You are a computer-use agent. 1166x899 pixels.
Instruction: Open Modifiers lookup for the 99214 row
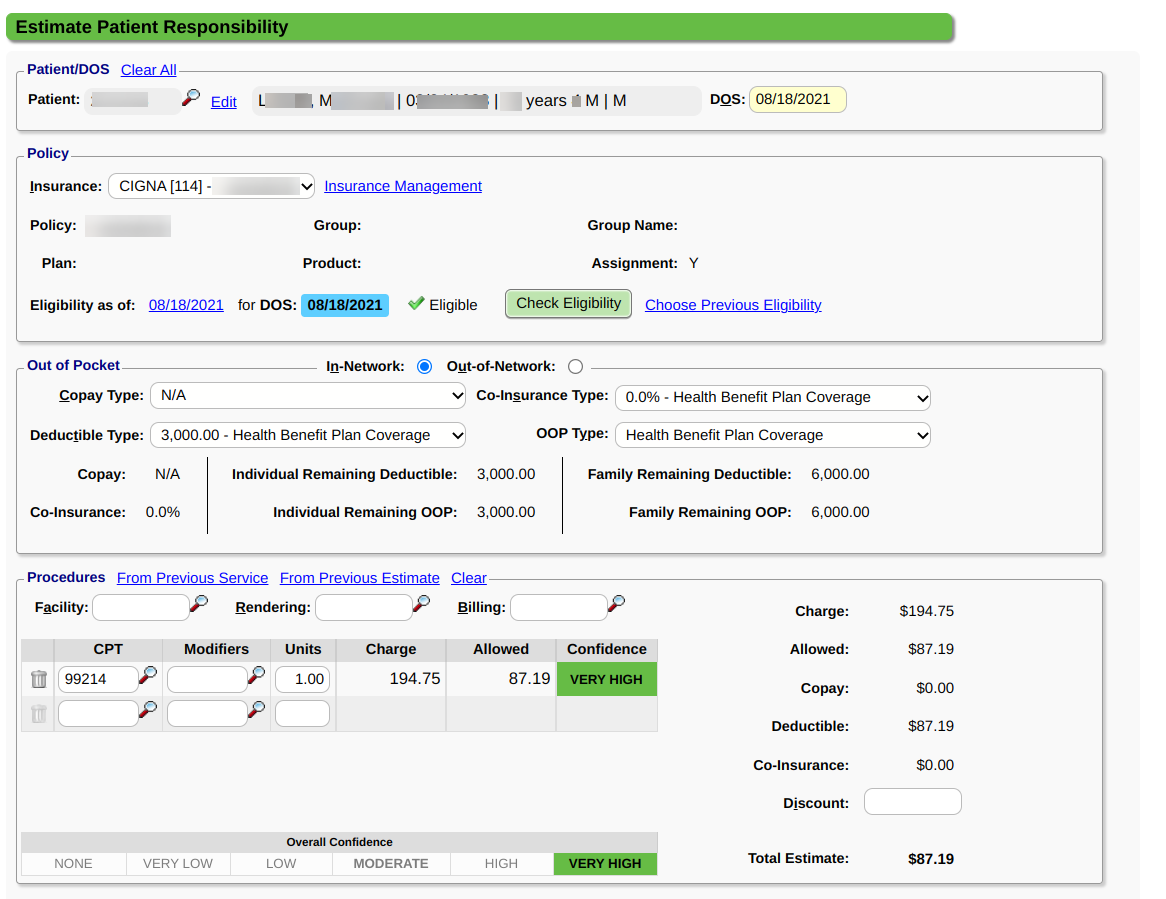click(257, 677)
